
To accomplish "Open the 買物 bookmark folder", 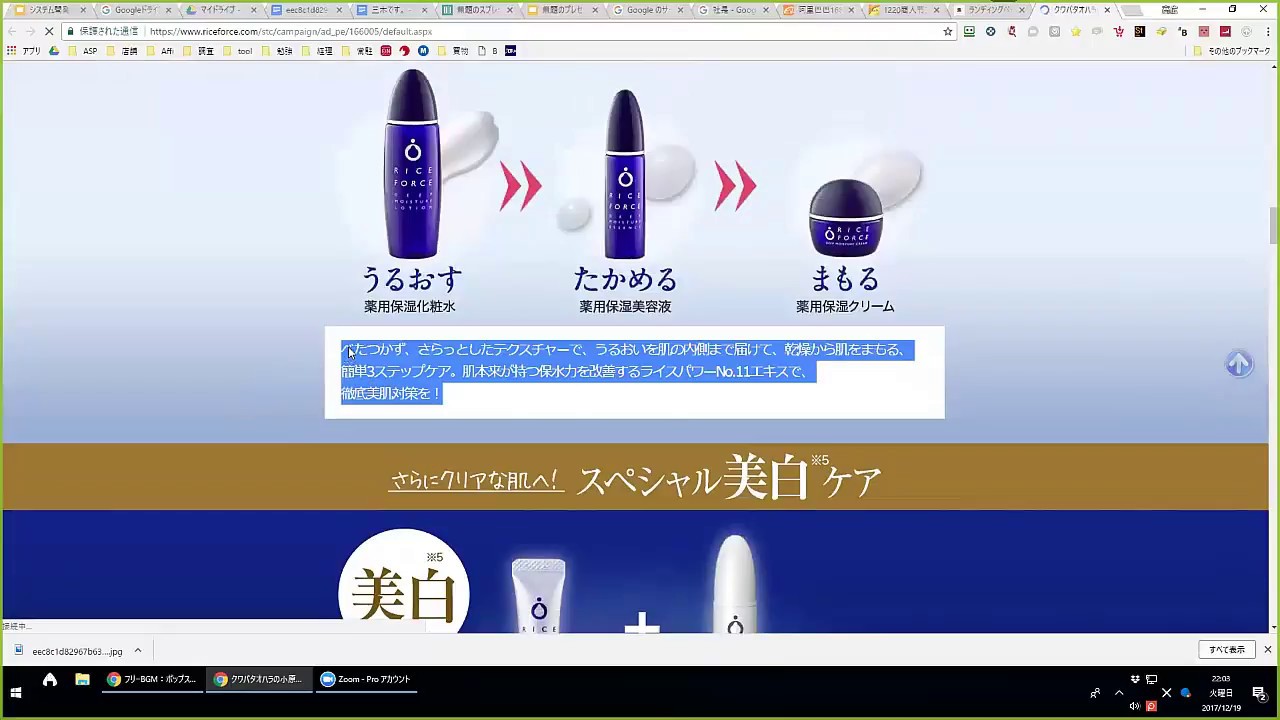I will (454, 51).
